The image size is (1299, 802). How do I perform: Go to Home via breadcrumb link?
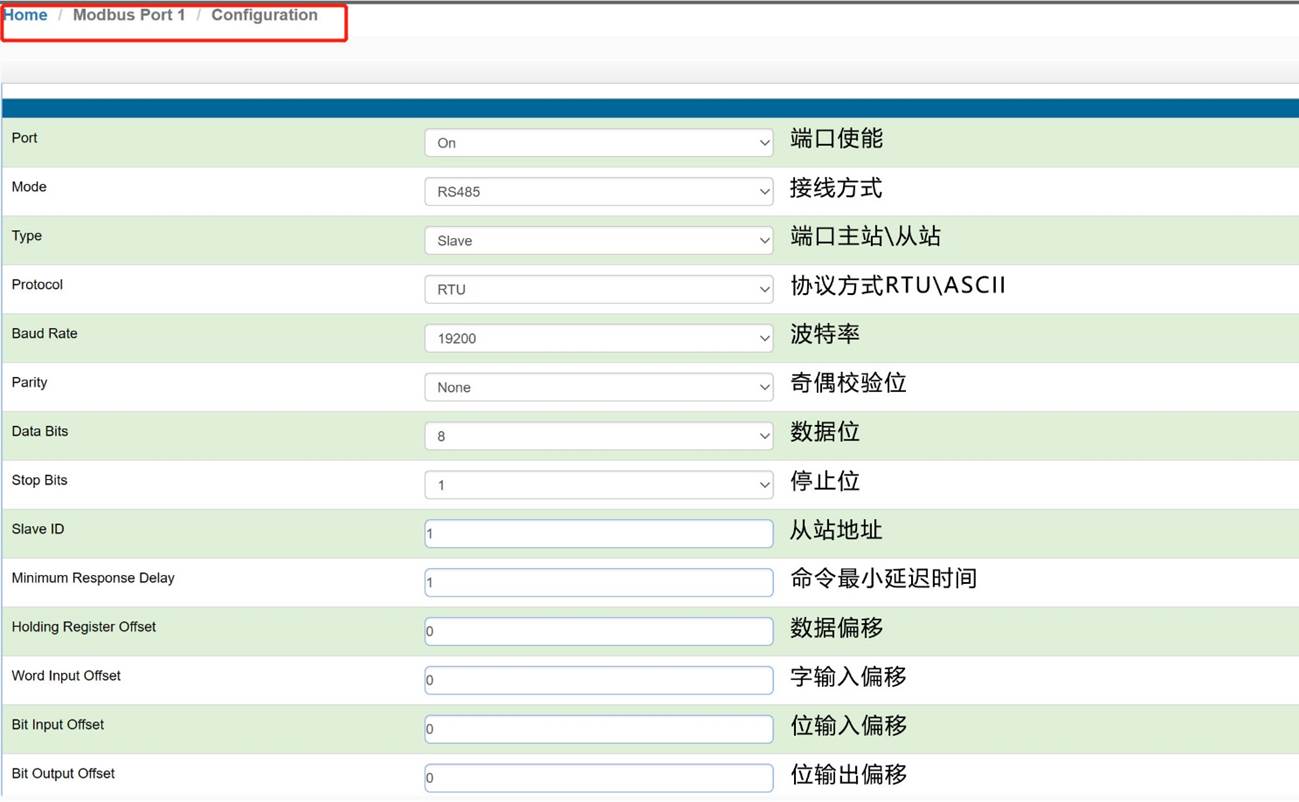pyautogui.click(x=25, y=15)
